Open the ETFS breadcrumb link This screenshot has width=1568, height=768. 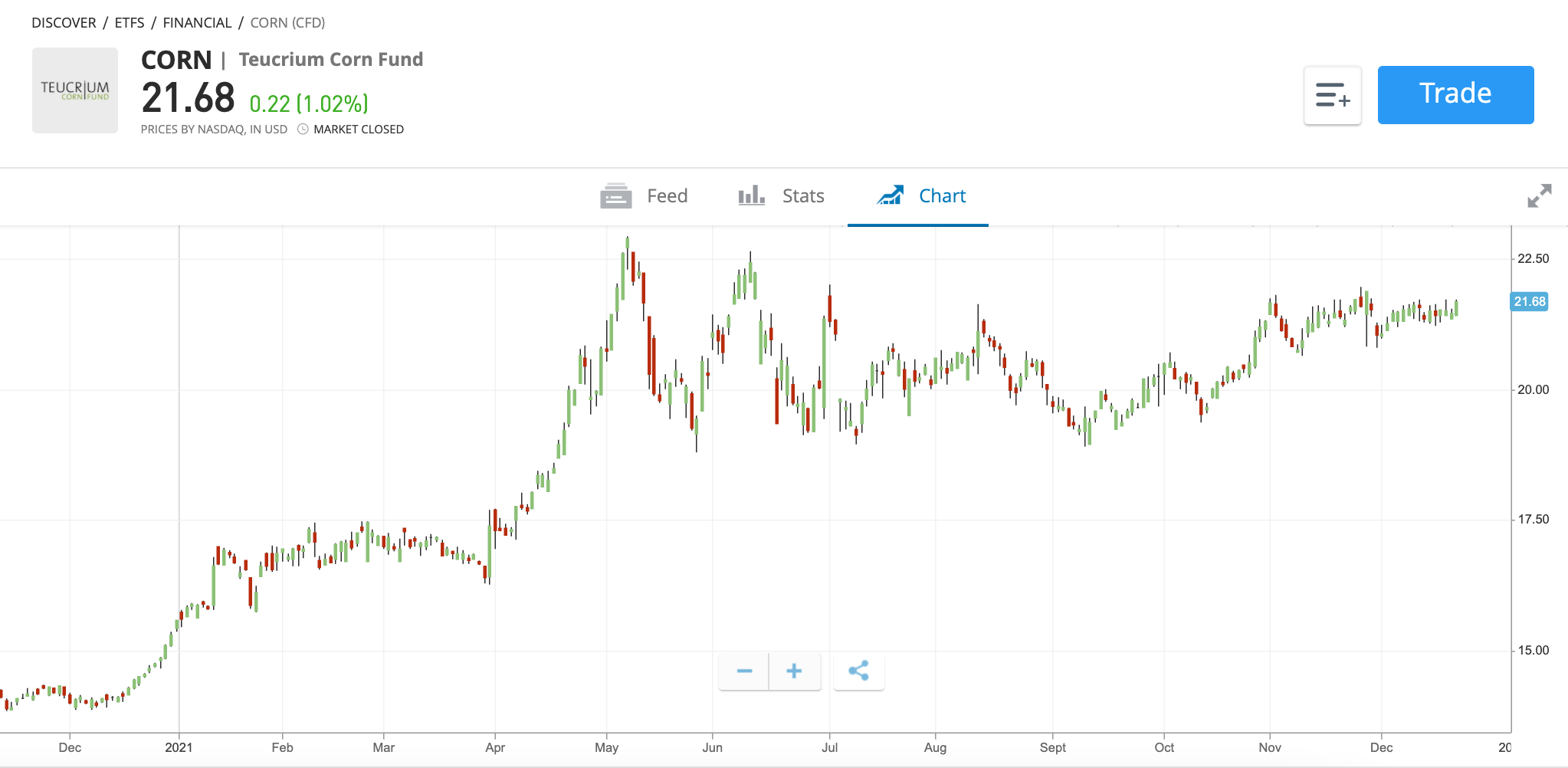pyautogui.click(x=130, y=23)
